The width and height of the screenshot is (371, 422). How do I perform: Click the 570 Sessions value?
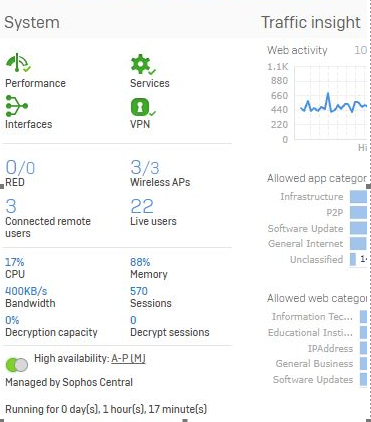click(139, 291)
